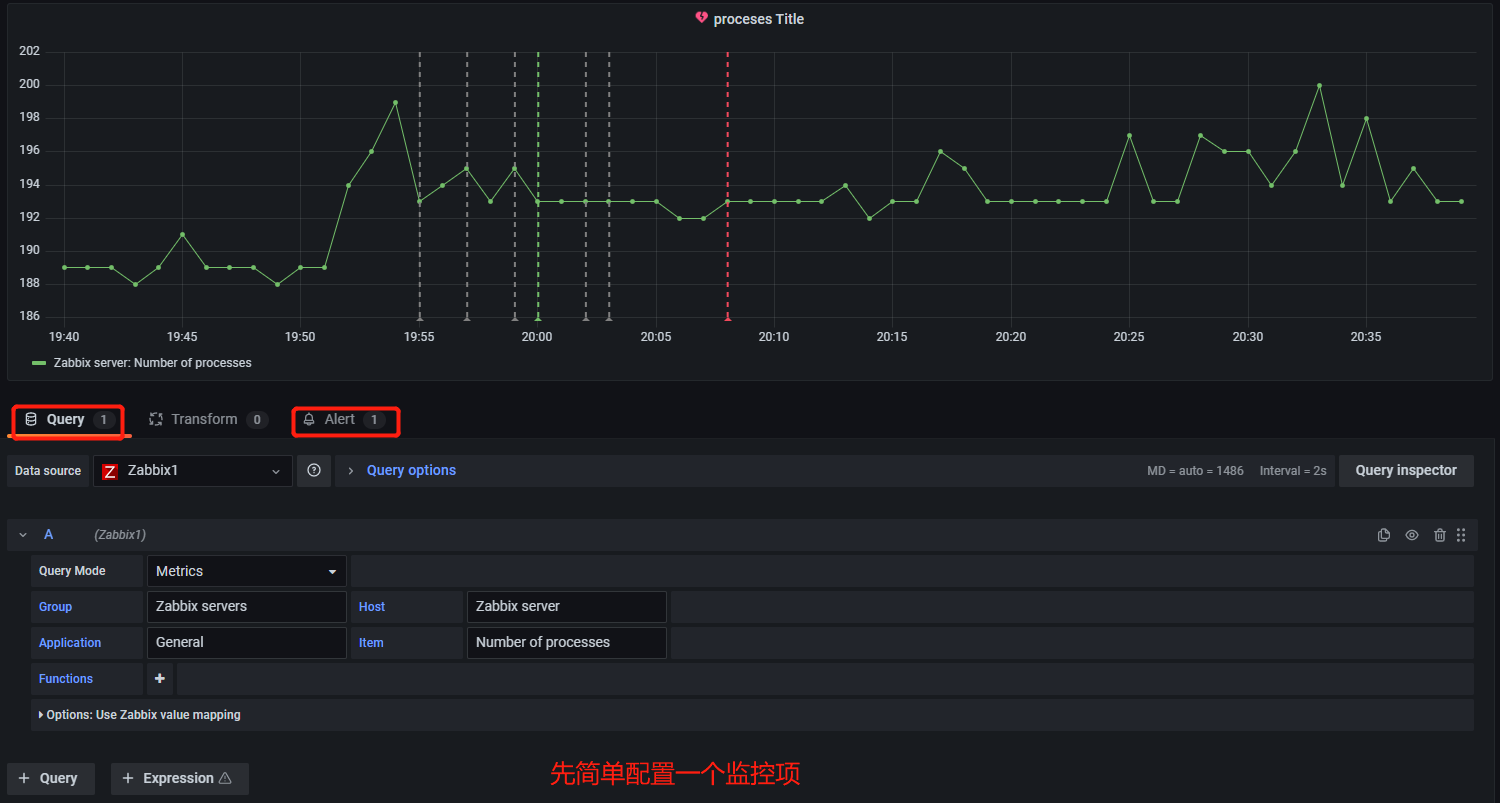Screen dimensions: 1500x803
Task: Click the Data source label
Action: [48, 471]
